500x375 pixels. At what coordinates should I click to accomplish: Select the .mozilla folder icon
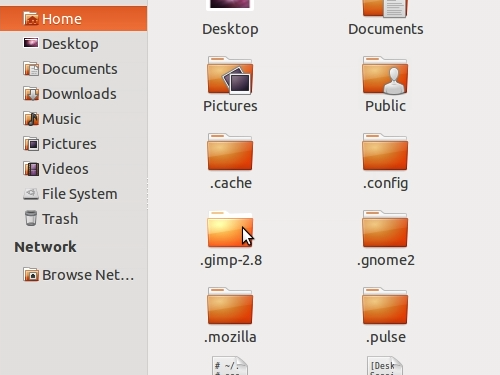(x=230, y=306)
